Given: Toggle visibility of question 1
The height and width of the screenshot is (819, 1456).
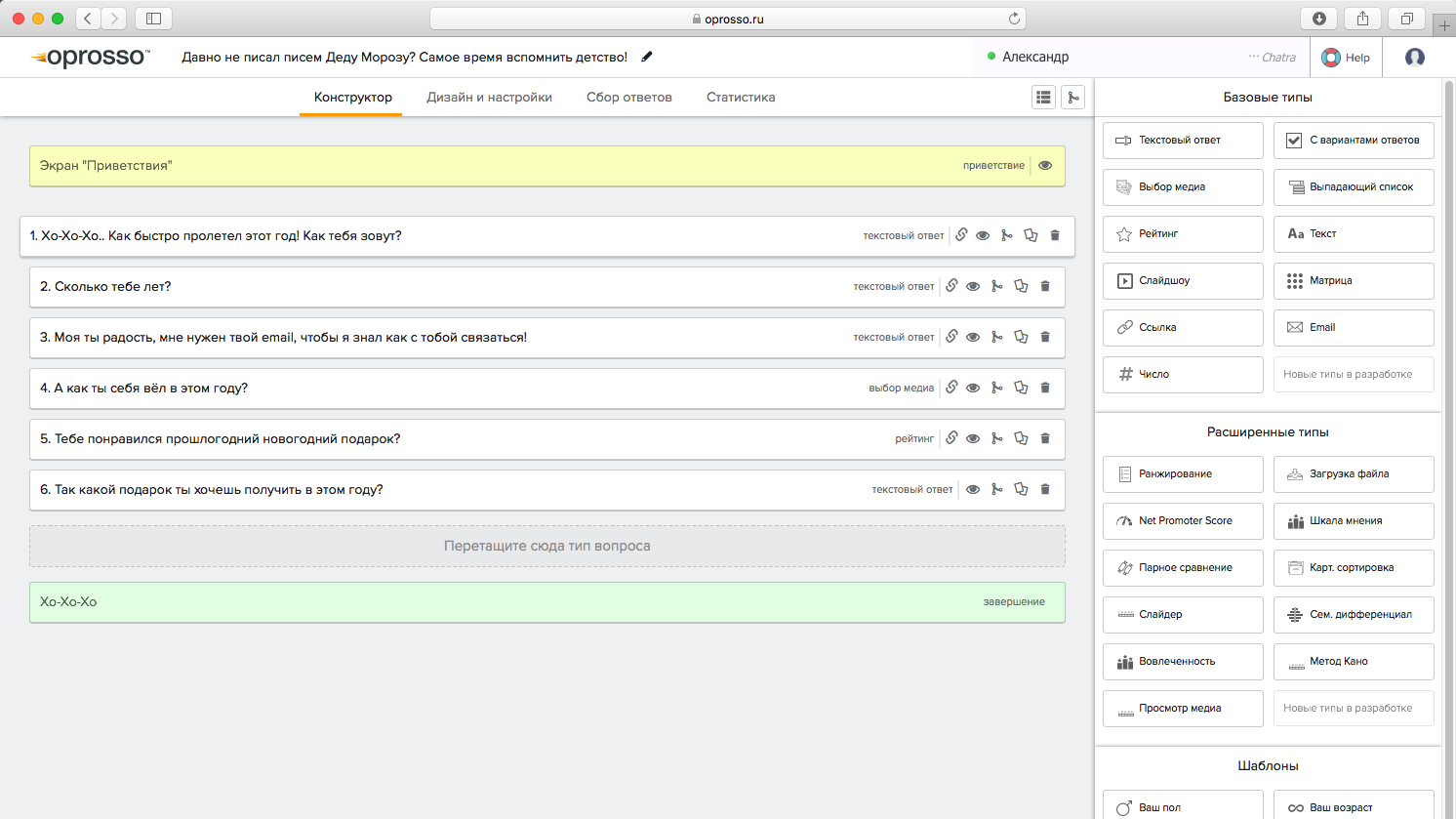Looking at the screenshot, I should (983, 235).
